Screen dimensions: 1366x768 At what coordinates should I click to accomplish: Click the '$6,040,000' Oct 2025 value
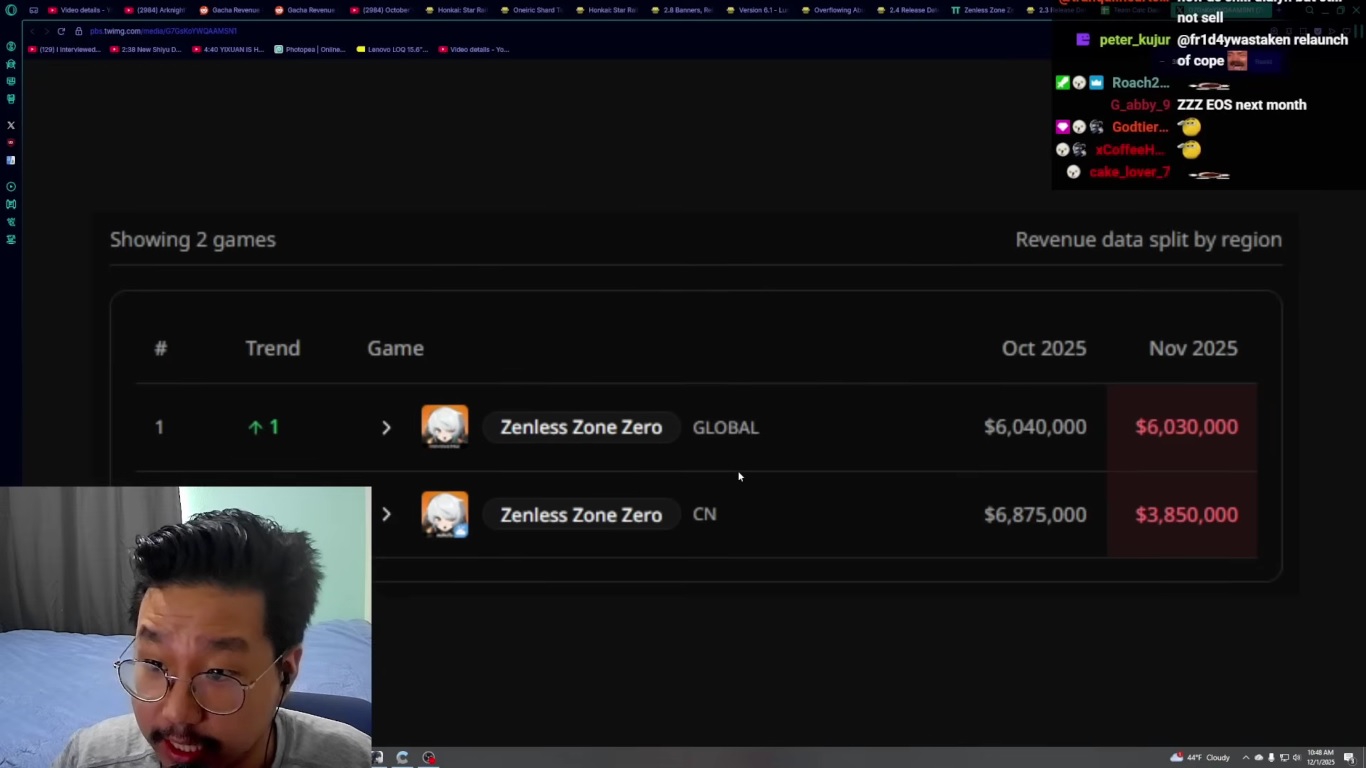pyautogui.click(x=1035, y=427)
